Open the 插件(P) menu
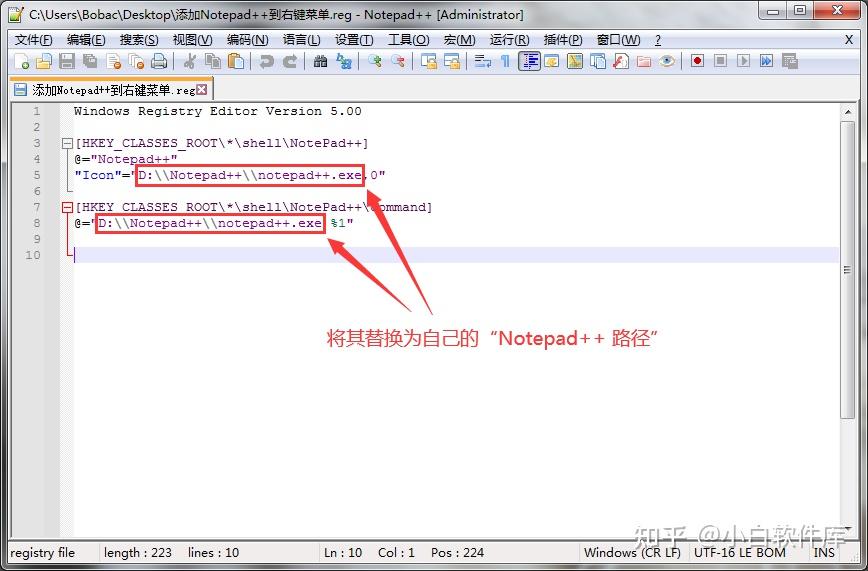Image resolution: width=868 pixels, height=571 pixels. [563, 40]
